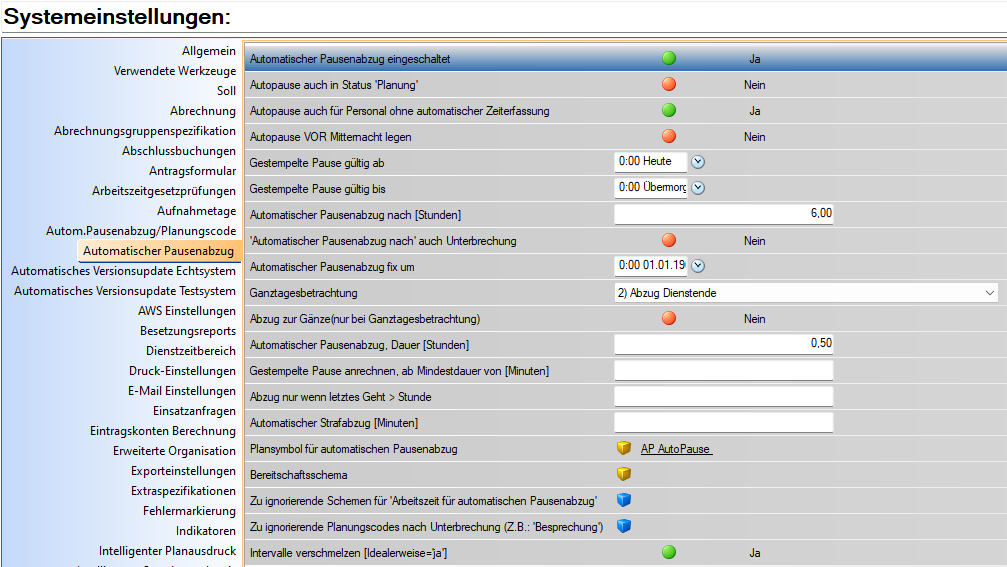The height and width of the screenshot is (567, 1007).
Task: Enable Autopause VOR Mitternacht legen
Action: point(669,137)
